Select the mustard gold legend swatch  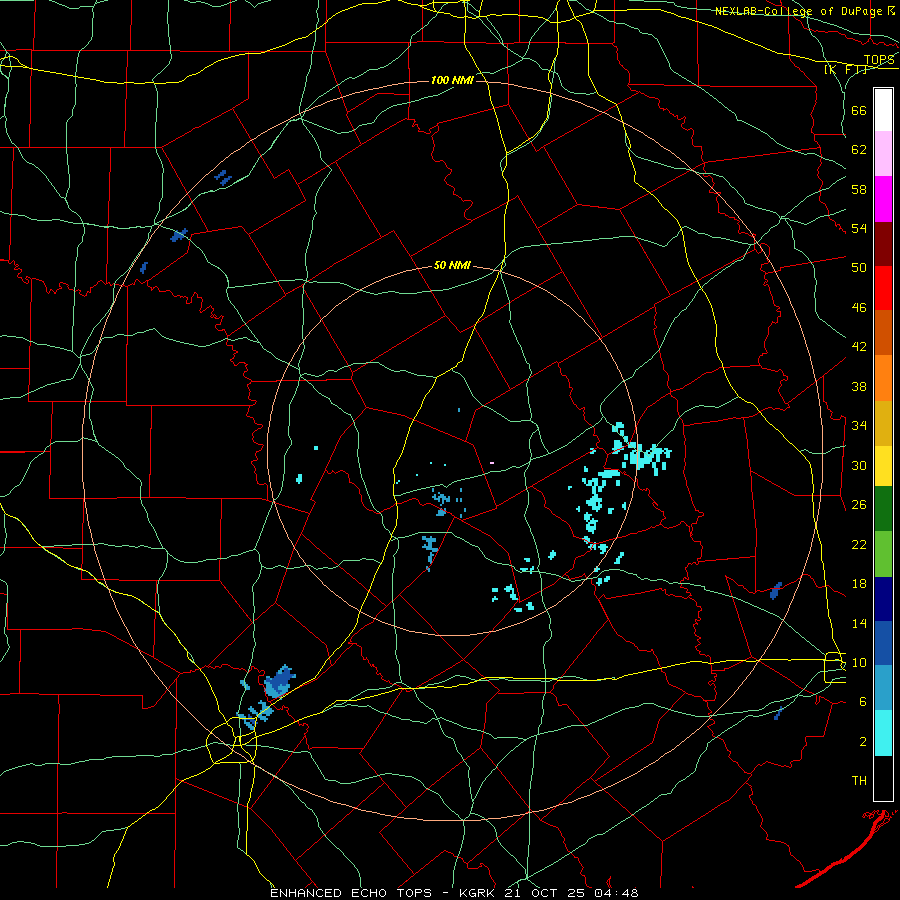(883, 423)
